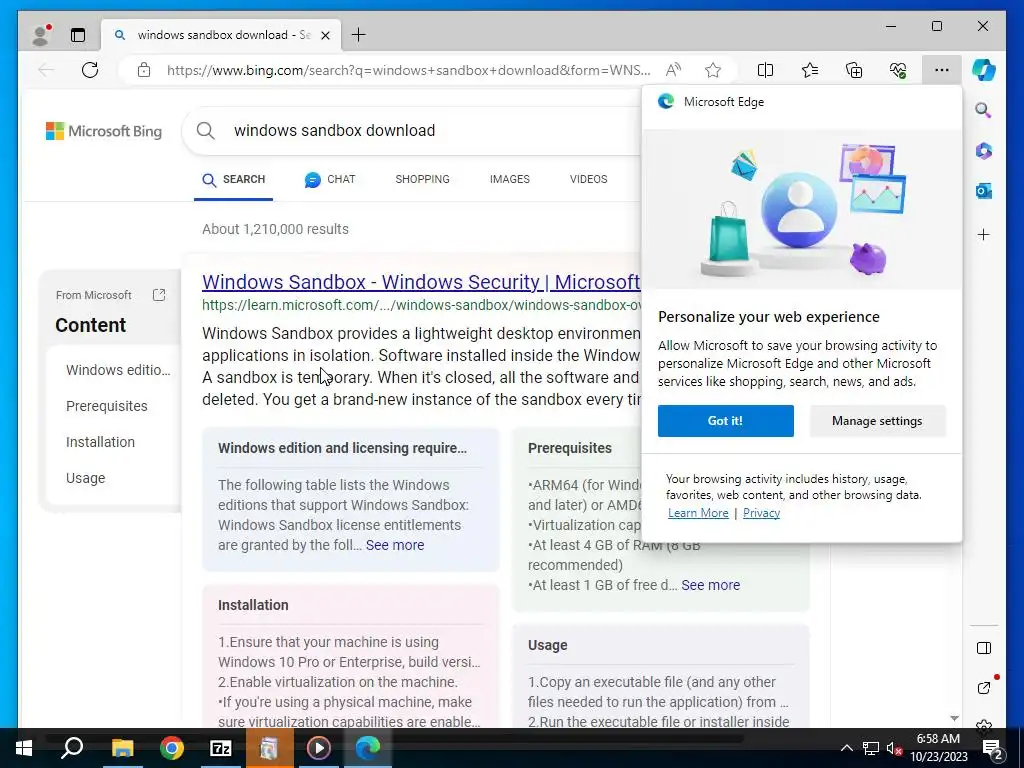The width and height of the screenshot is (1024, 768).
Task: Open Copilot sidebar icon
Action: pos(984,70)
